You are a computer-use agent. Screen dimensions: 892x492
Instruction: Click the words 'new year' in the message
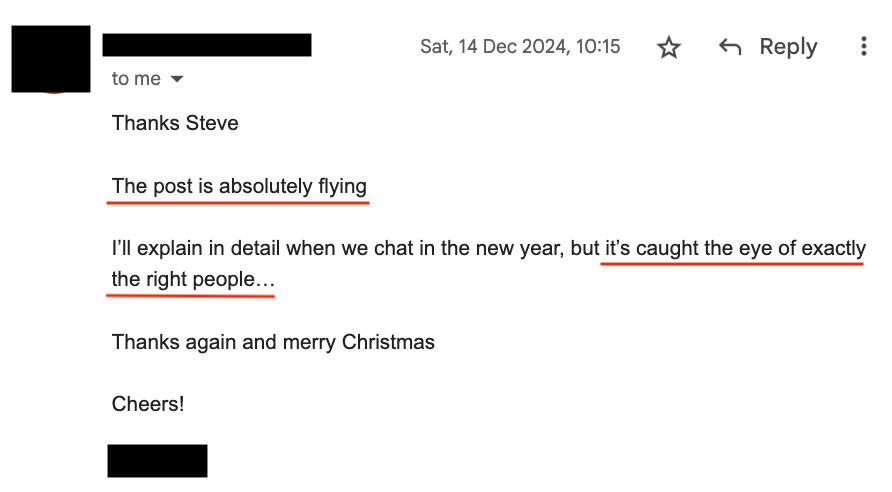point(520,248)
